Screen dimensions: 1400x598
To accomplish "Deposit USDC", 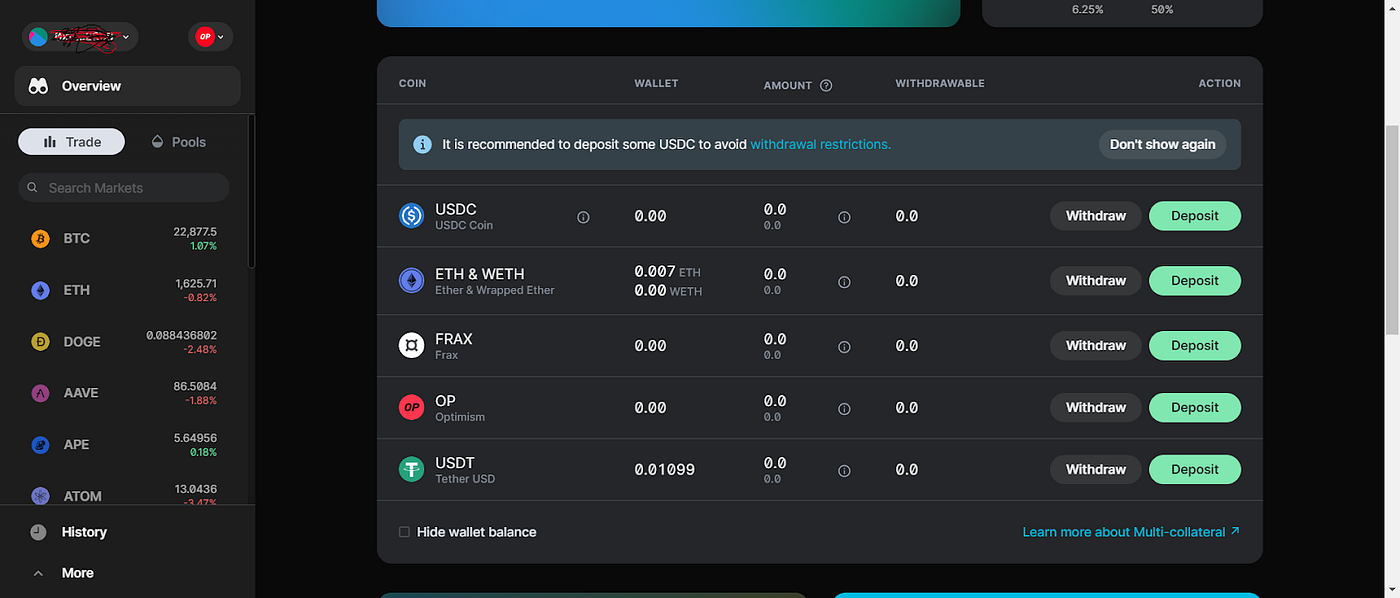I will [x=1194, y=216].
